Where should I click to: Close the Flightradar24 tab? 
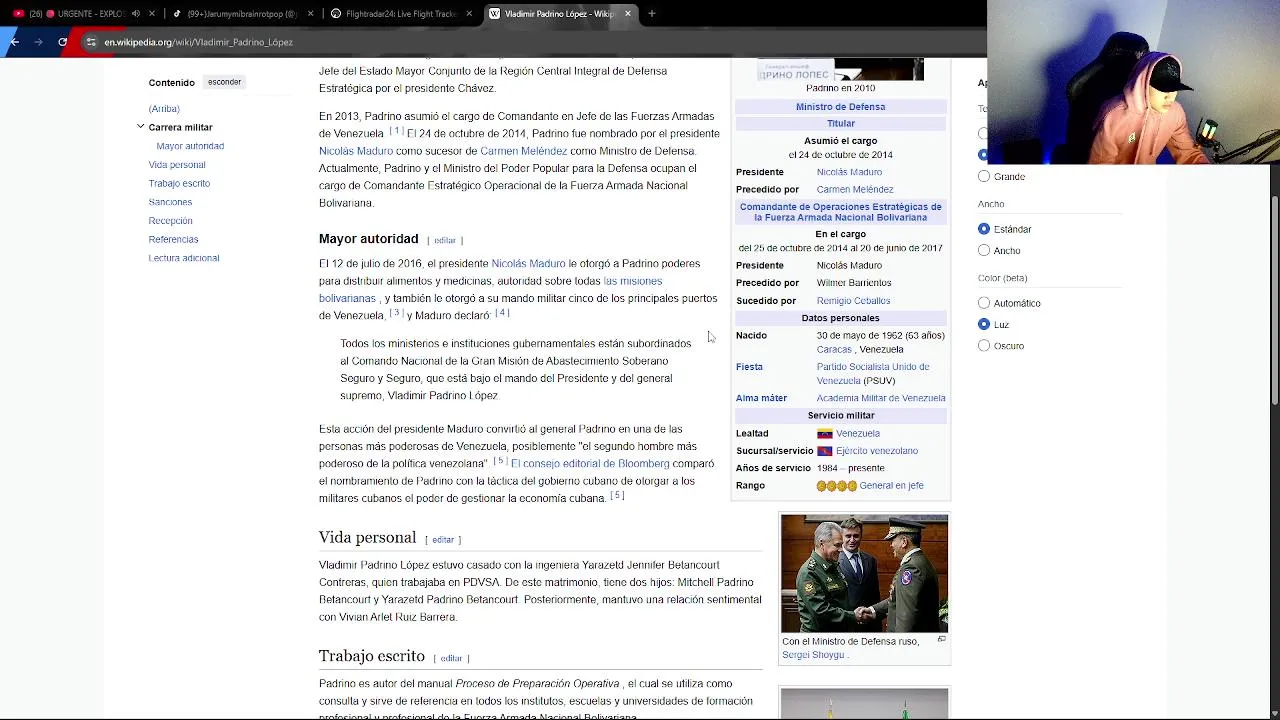click(x=469, y=14)
